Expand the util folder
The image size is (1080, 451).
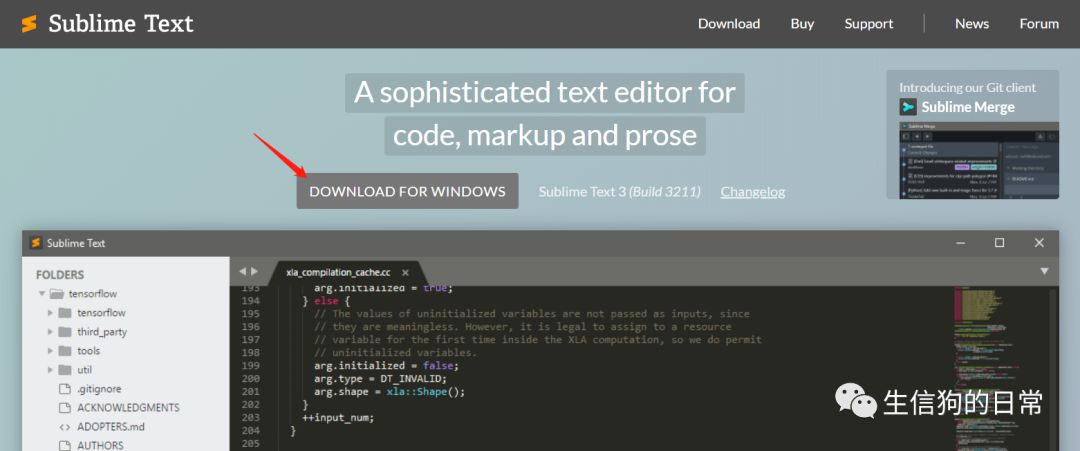click(x=50, y=370)
